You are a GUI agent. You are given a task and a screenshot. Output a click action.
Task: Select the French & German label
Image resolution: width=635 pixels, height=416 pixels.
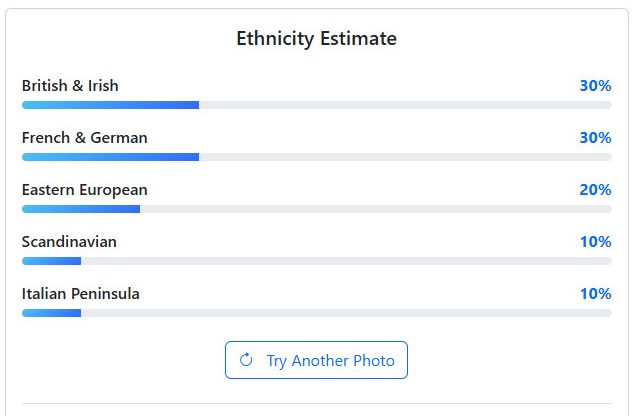point(85,138)
